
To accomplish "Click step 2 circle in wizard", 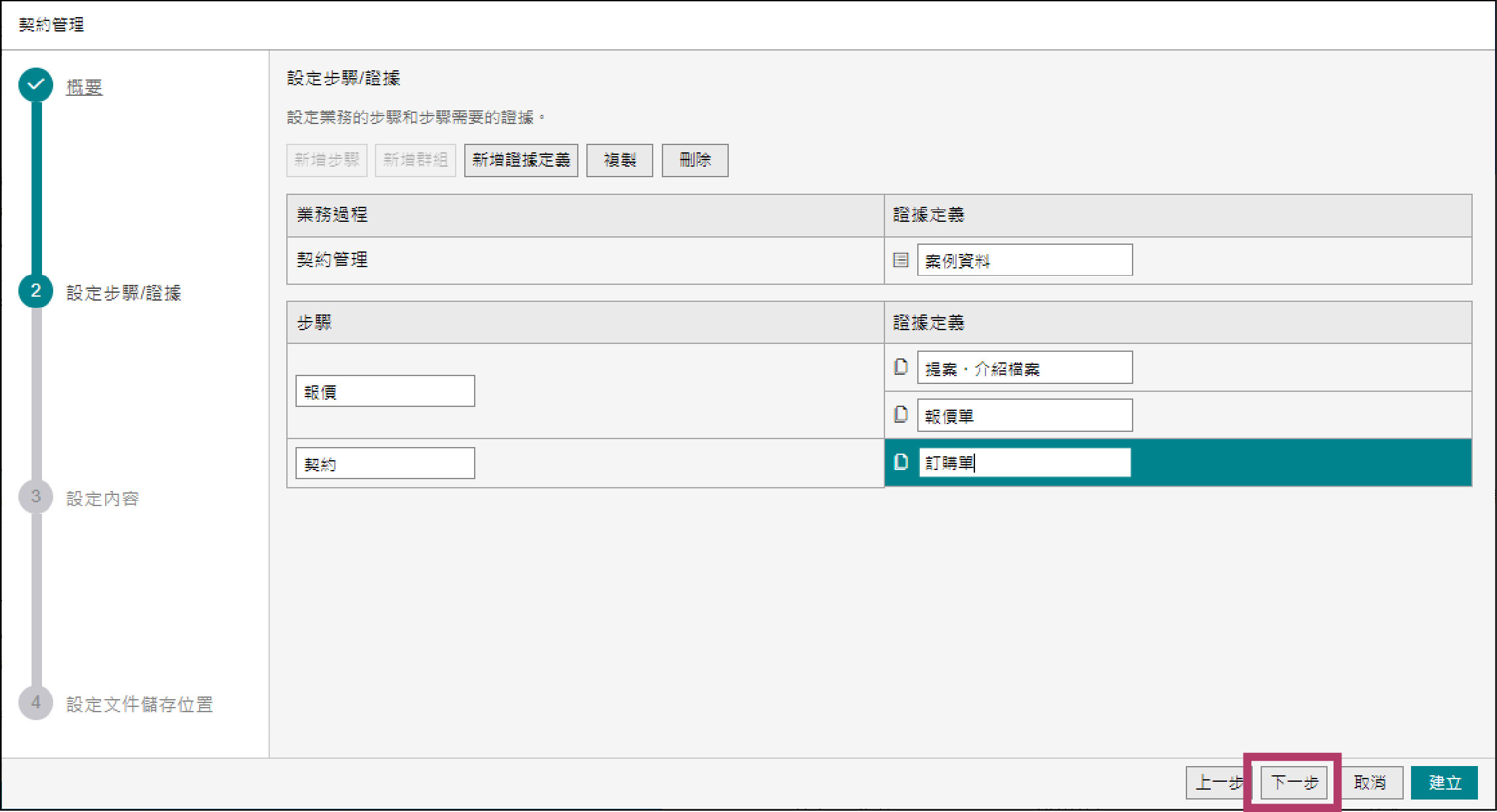I will (x=36, y=291).
